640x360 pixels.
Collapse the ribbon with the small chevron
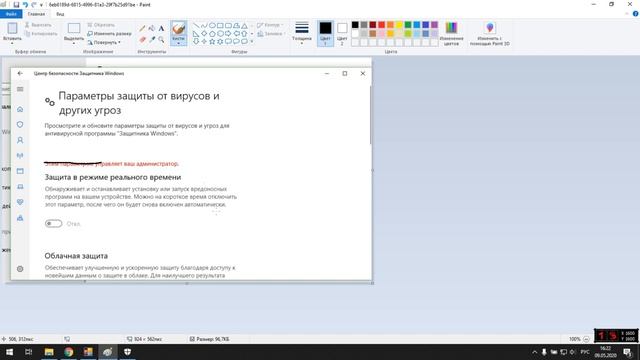click(627, 14)
